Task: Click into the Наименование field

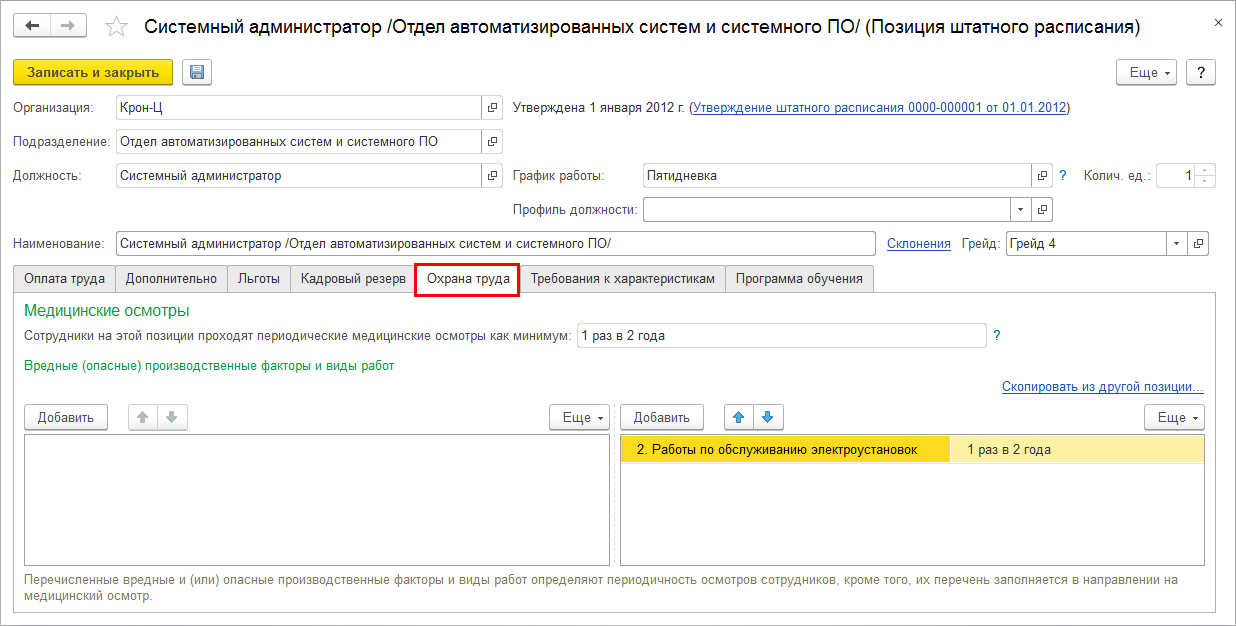Action: pos(495,244)
